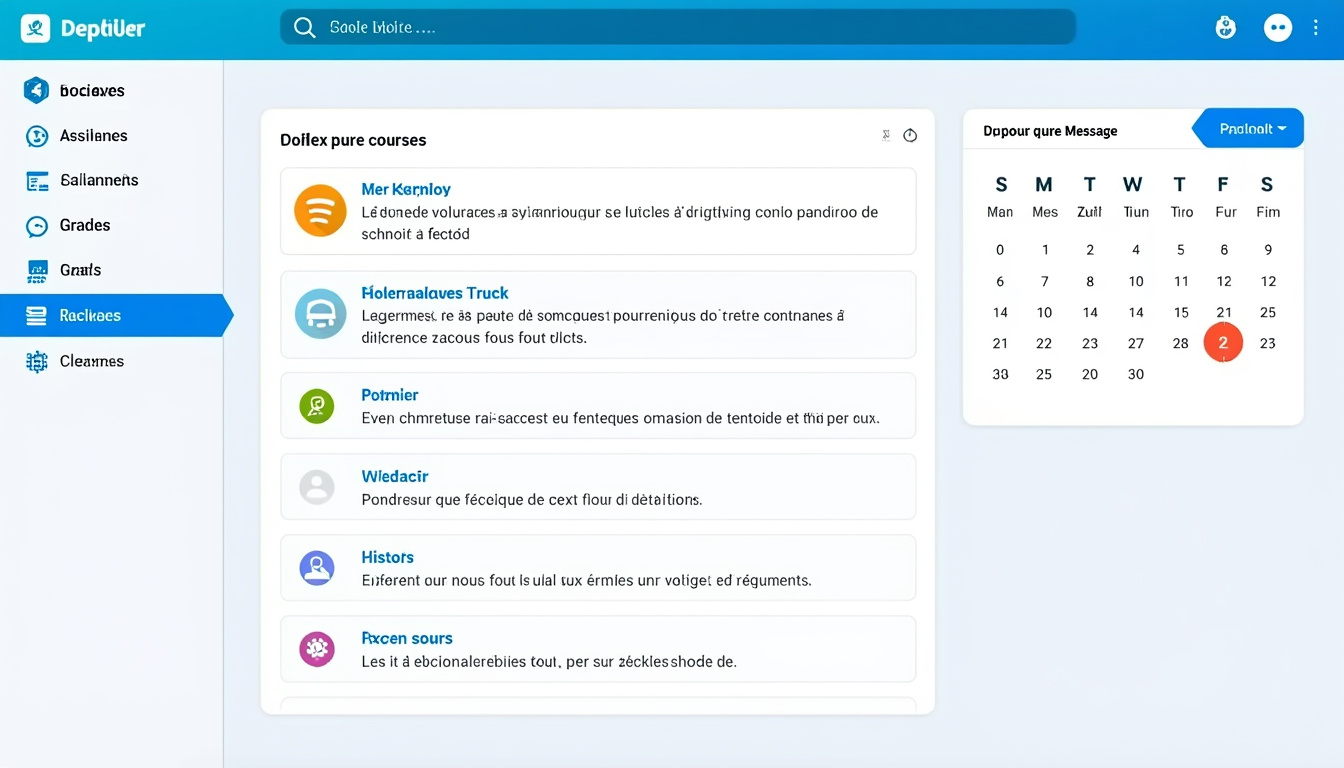Click the search magnifier icon
Screen dimensions: 1344x768
coord(305,27)
